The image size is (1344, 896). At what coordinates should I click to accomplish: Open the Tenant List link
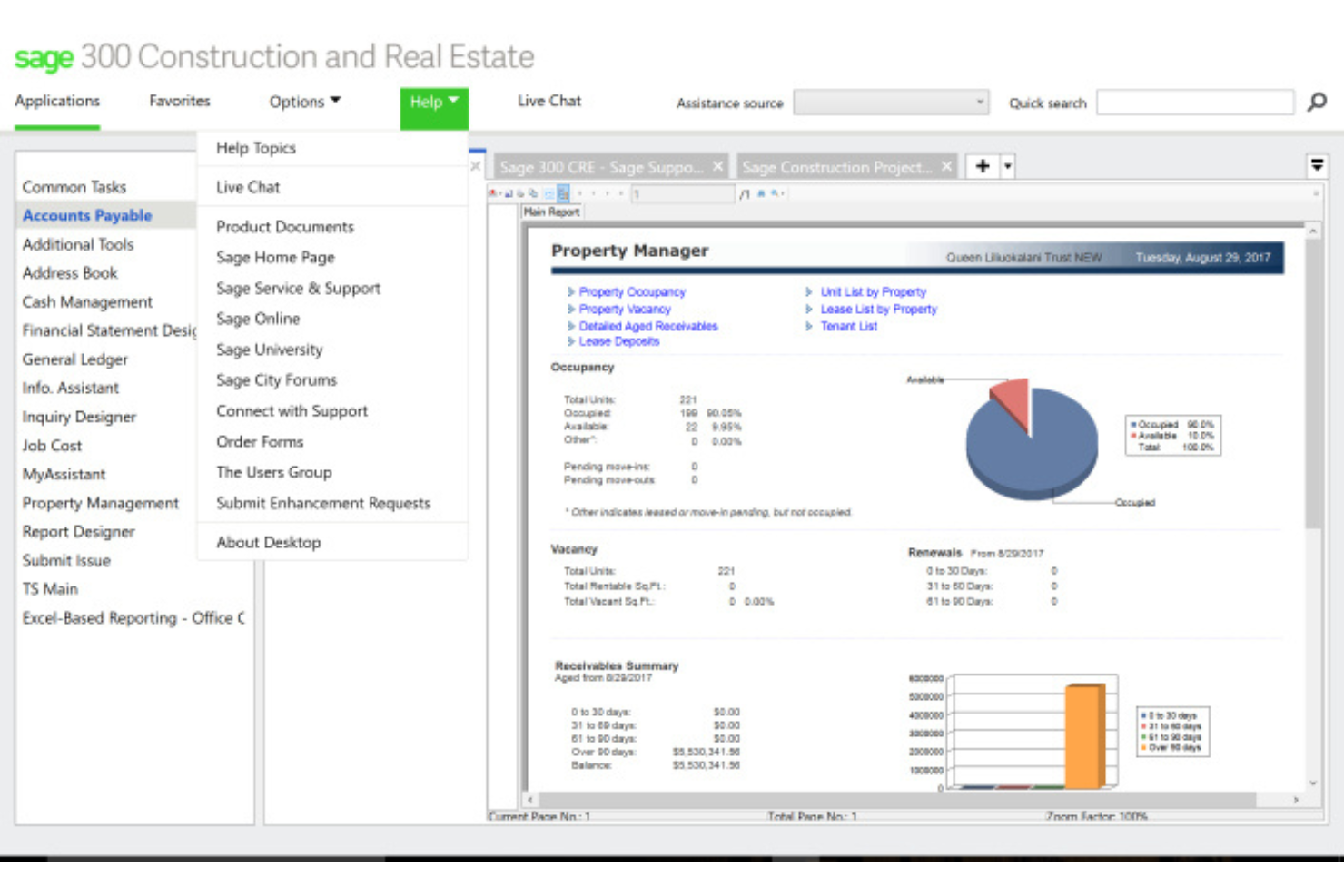(x=849, y=327)
